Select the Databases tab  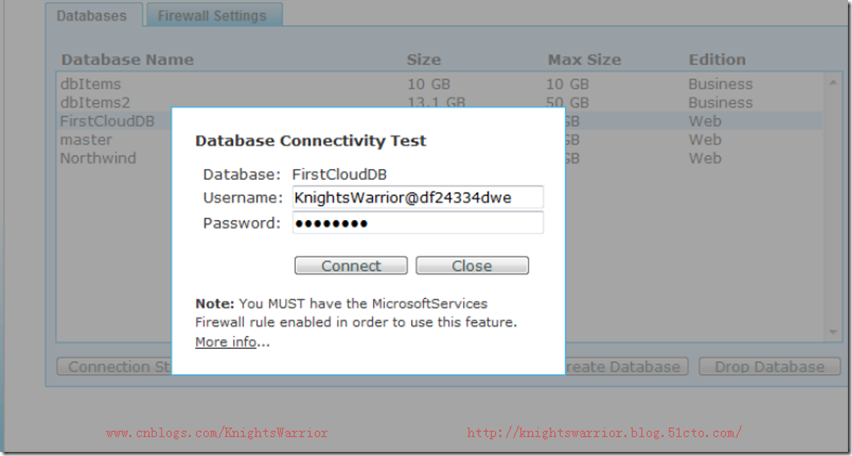(x=94, y=15)
